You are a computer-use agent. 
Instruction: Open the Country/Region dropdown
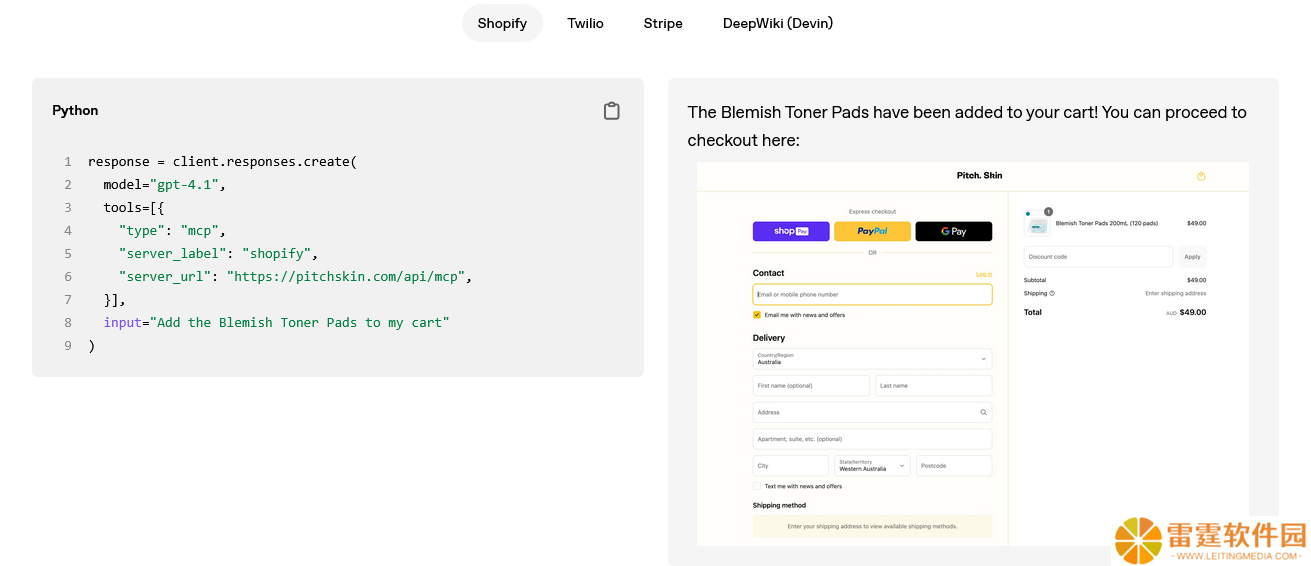coord(872,358)
